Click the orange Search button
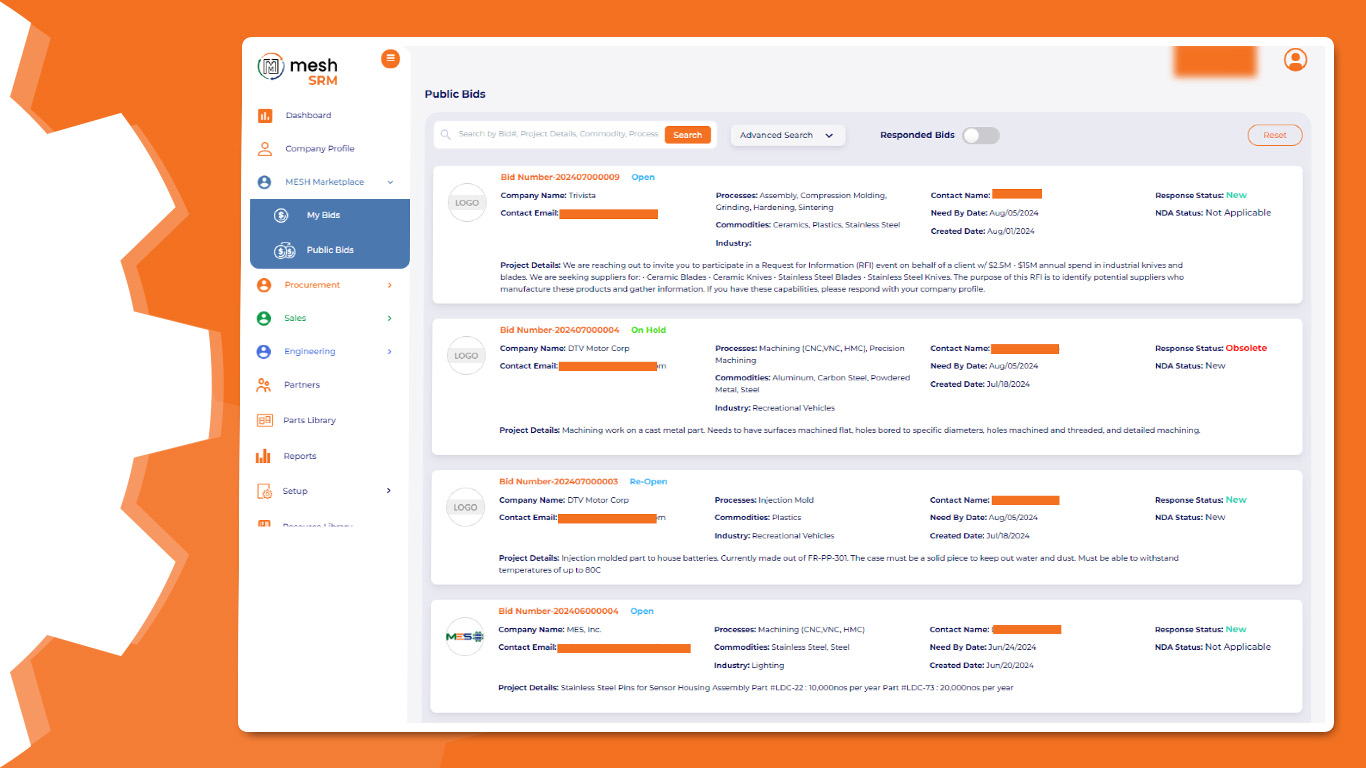Viewport: 1366px width, 768px height. tap(687, 135)
